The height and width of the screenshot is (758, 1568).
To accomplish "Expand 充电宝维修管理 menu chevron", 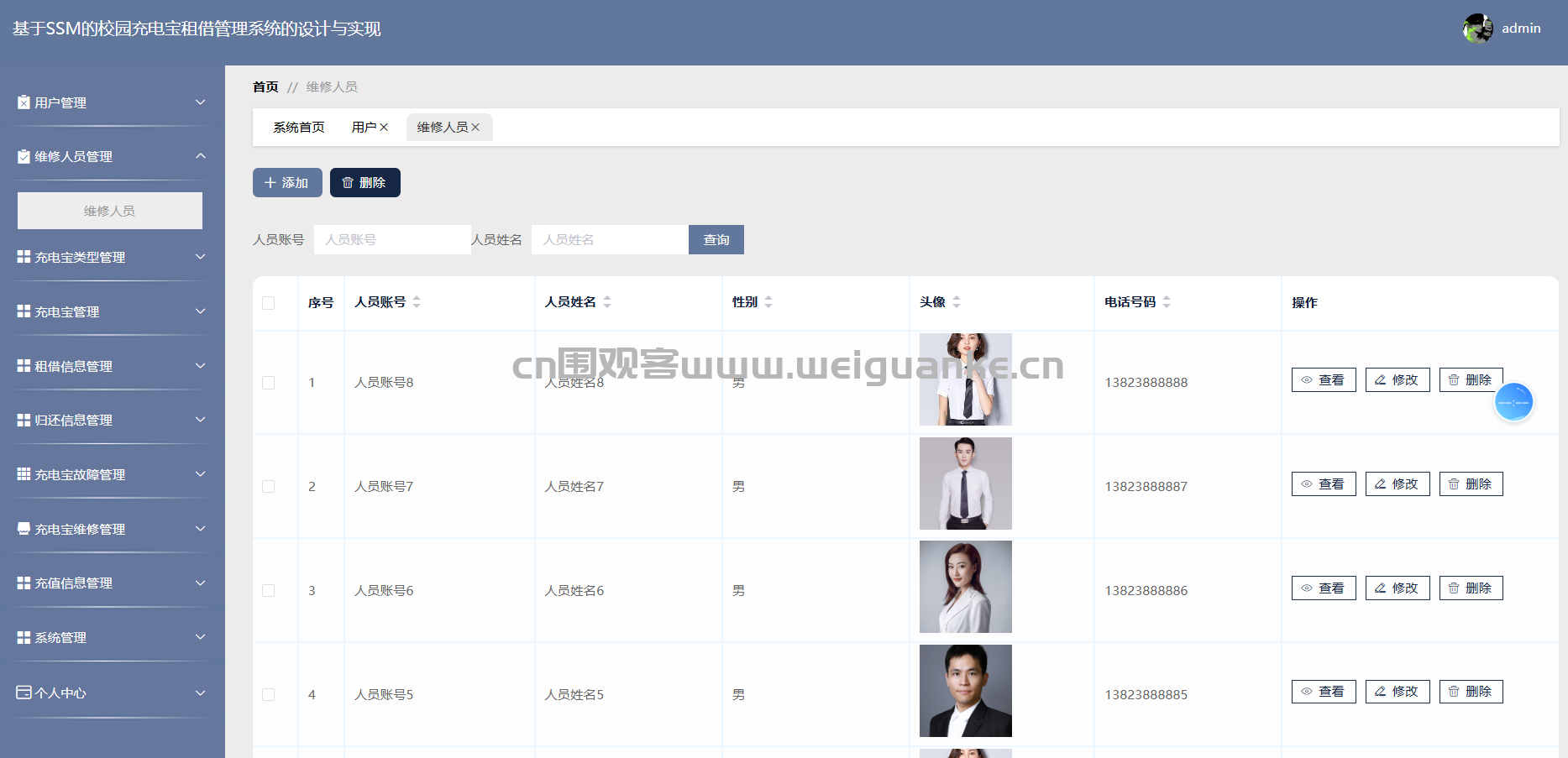I will 200,529.
